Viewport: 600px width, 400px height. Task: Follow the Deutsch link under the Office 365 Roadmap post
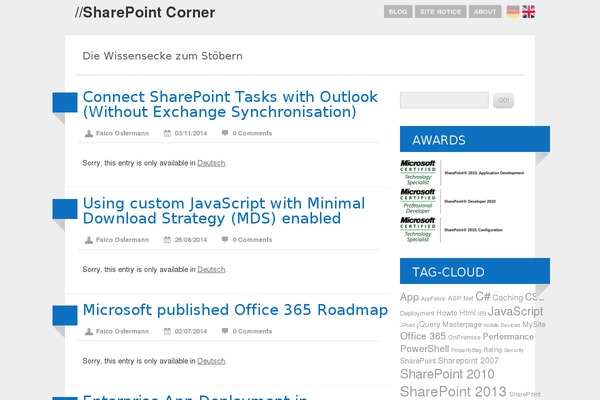(211, 361)
